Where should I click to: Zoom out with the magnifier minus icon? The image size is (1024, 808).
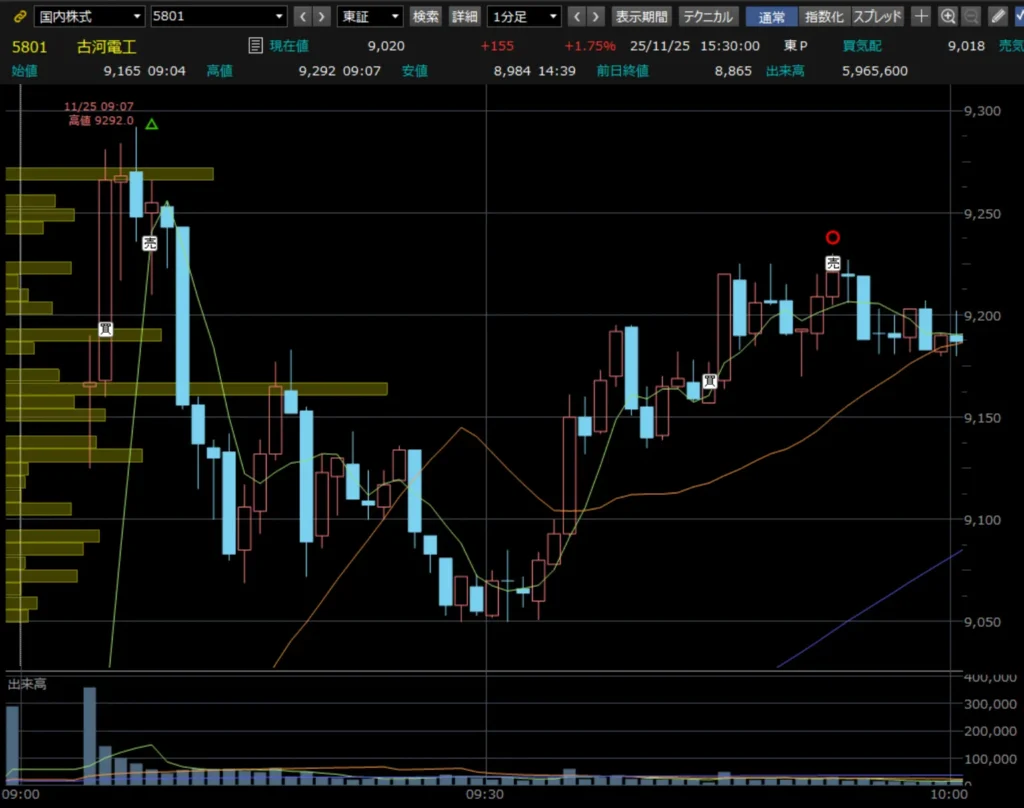[x=970, y=16]
